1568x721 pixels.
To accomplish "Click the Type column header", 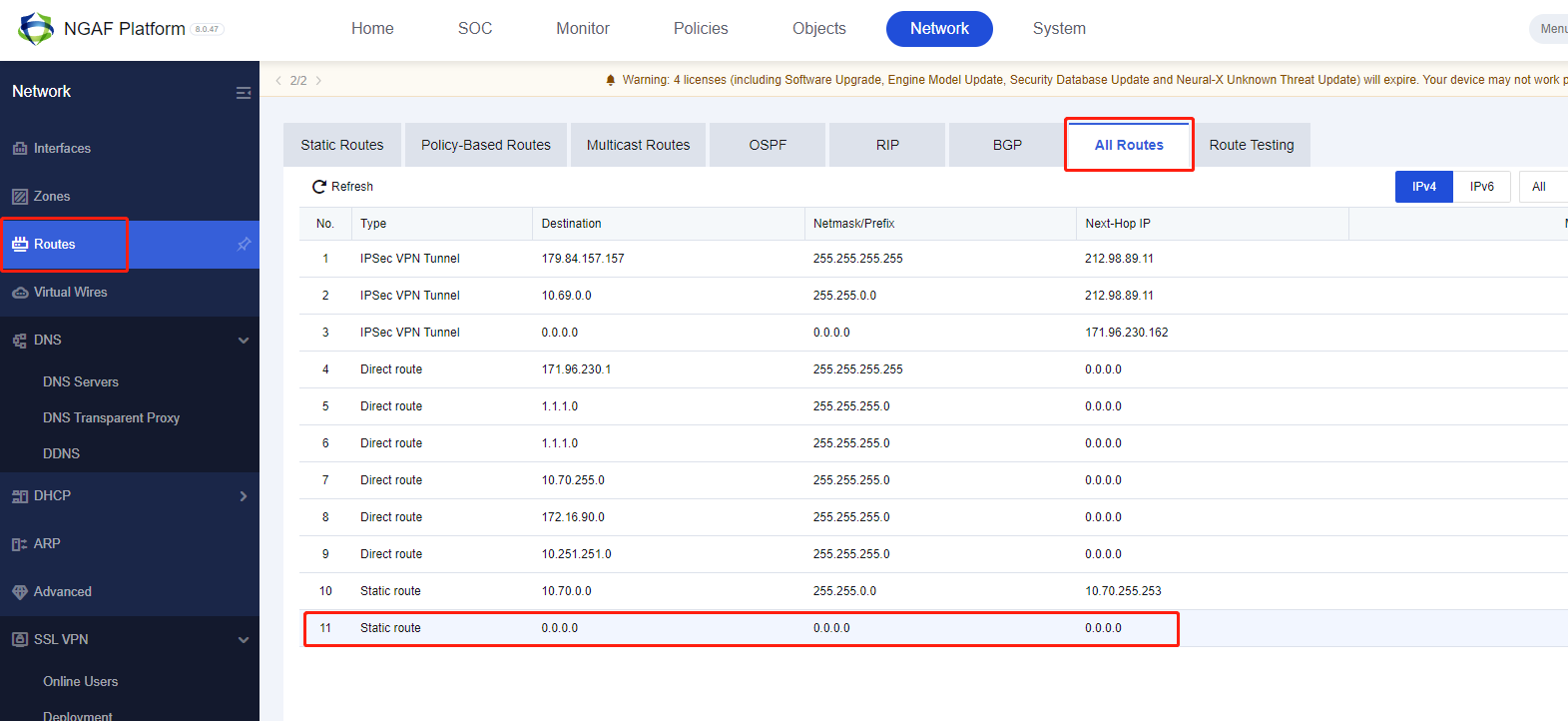I will [442, 224].
